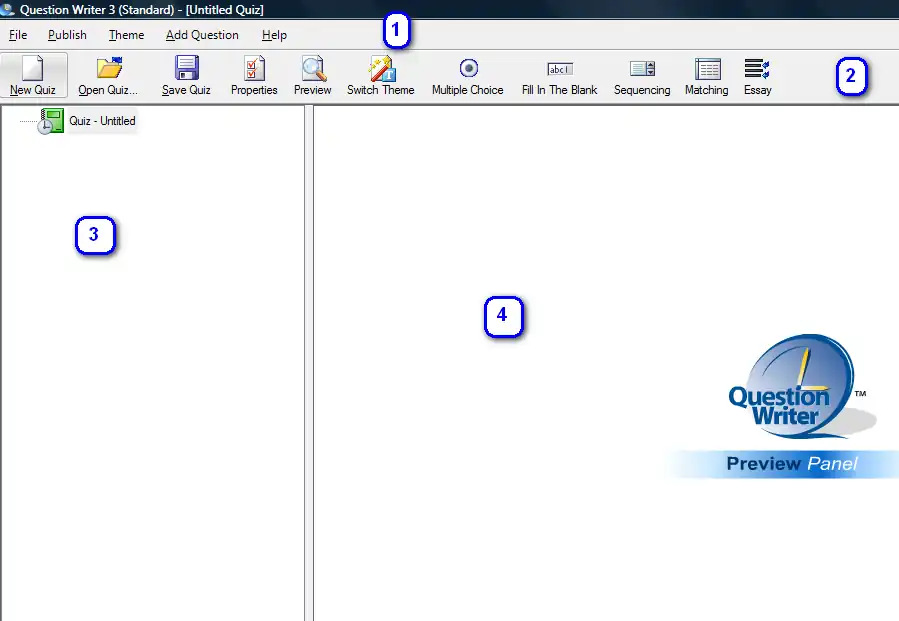Open the File menu
This screenshot has width=899, height=621.
click(18, 35)
